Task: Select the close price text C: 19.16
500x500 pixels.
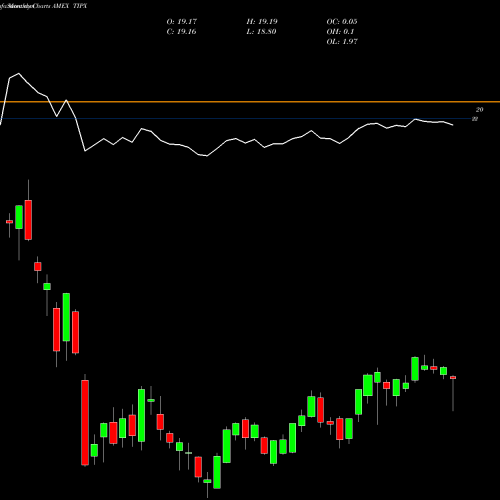Action: coord(181,32)
